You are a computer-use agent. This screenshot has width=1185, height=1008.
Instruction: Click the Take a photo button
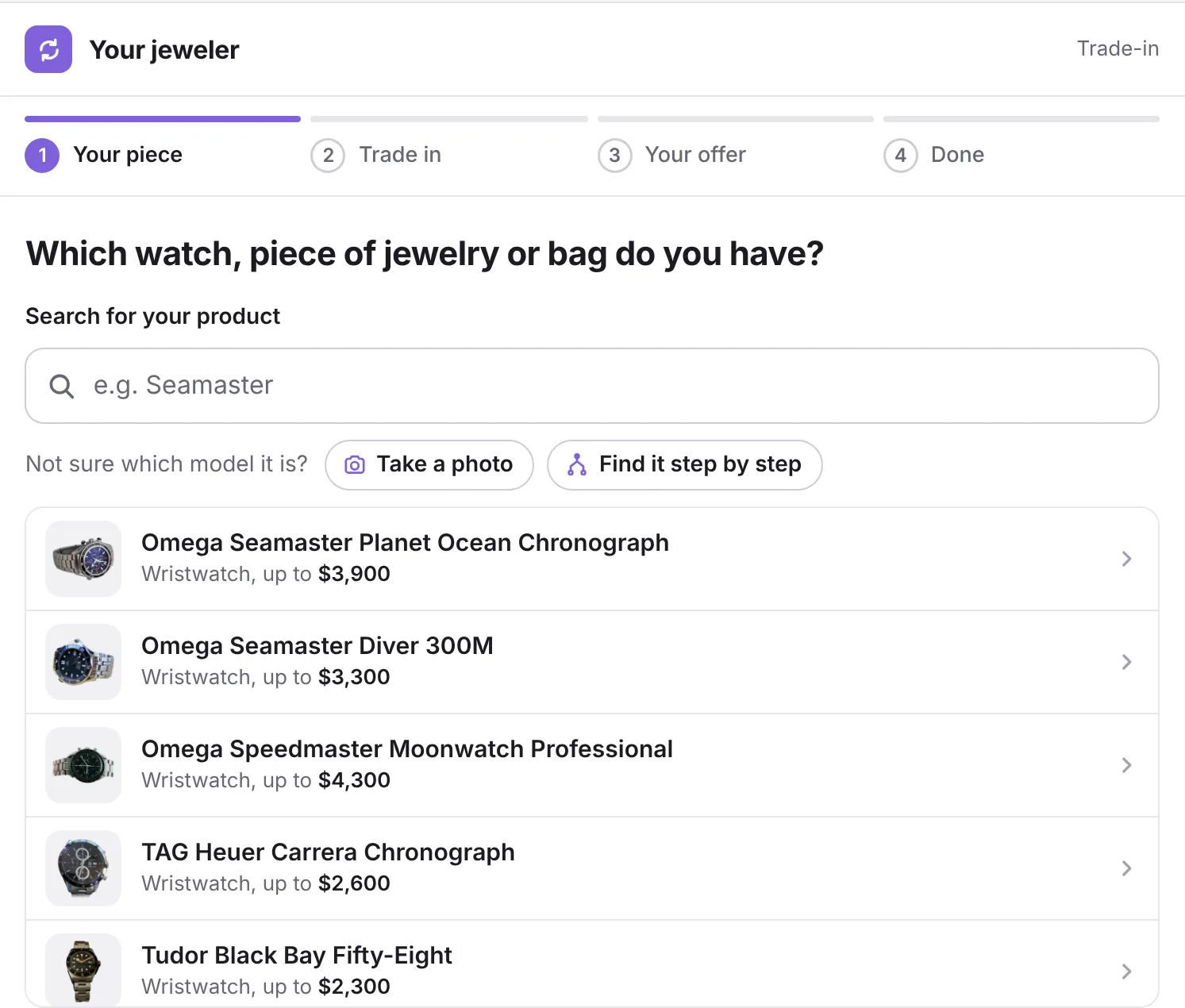click(x=429, y=465)
